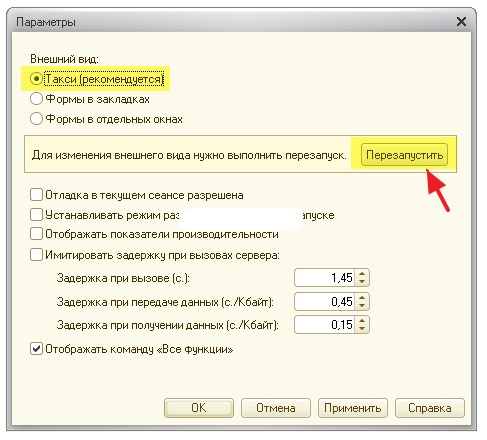Image resolution: width=487 pixels, height=440 pixels.
Task: Click the Применить button
Action: 353,408
